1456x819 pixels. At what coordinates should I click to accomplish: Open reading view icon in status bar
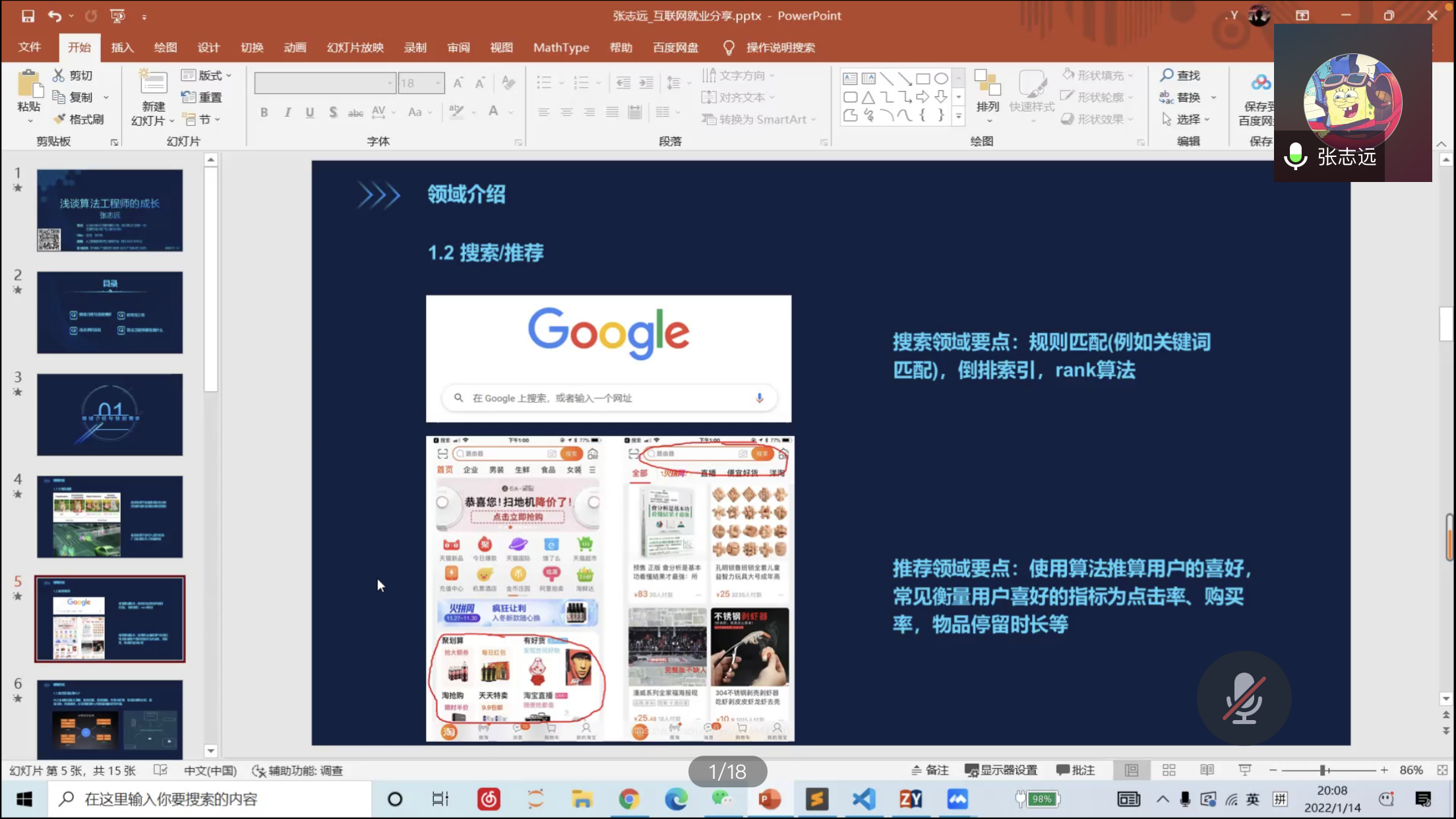[1207, 770]
